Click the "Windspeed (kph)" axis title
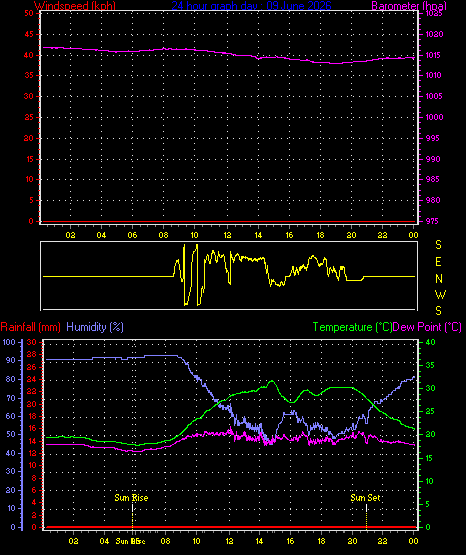This screenshot has height=555, width=466. coord(75,6)
